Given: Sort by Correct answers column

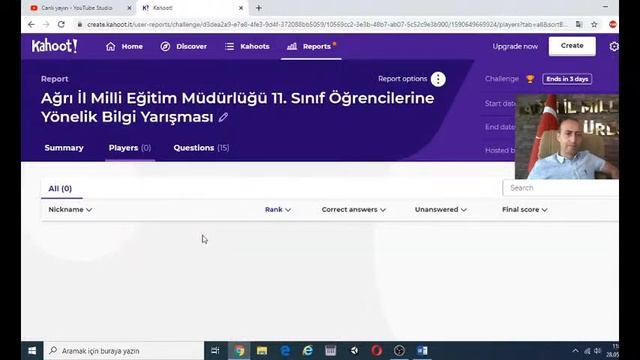Looking at the screenshot, I should [353, 209].
